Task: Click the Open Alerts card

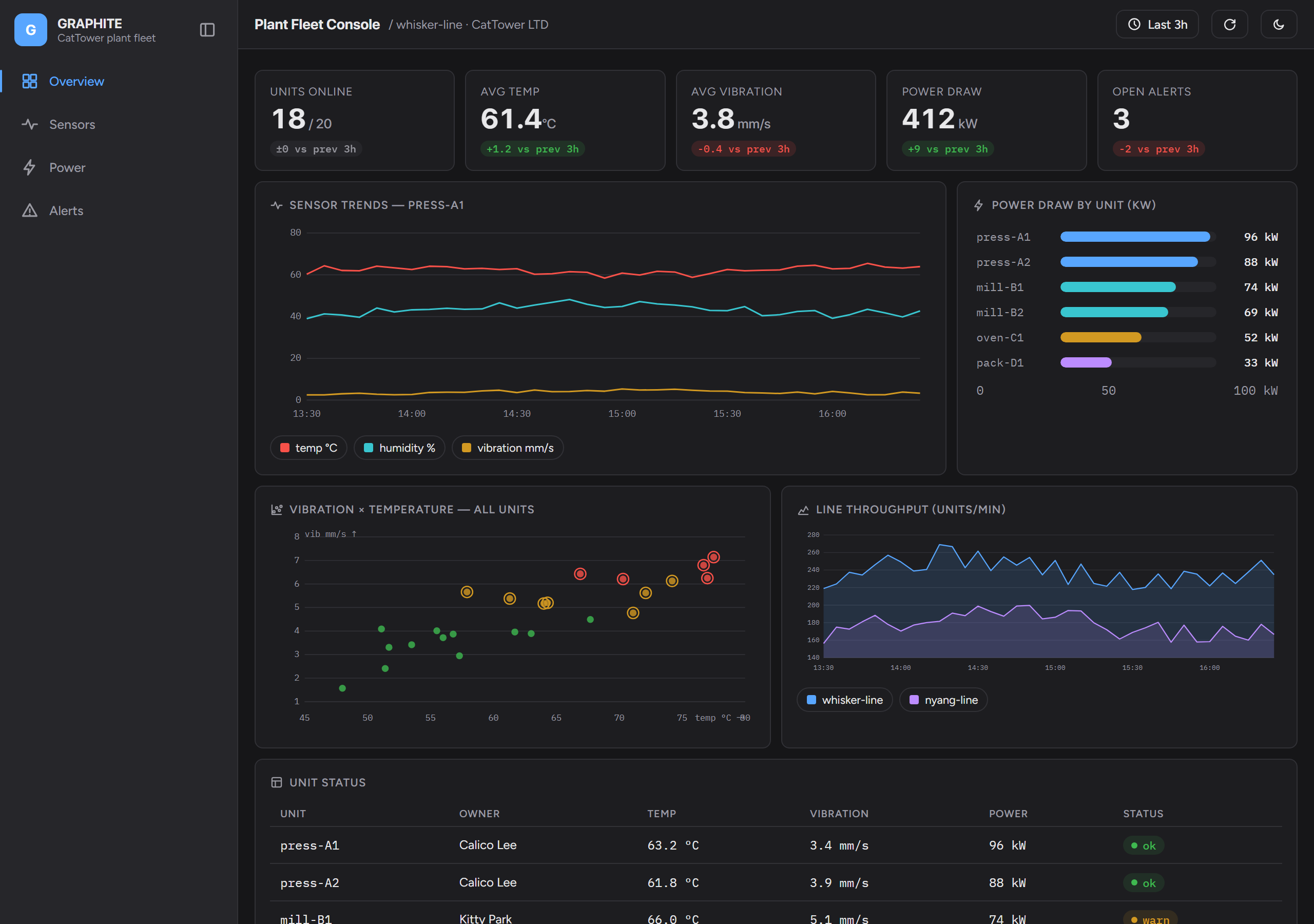Action: coord(1197,120)
